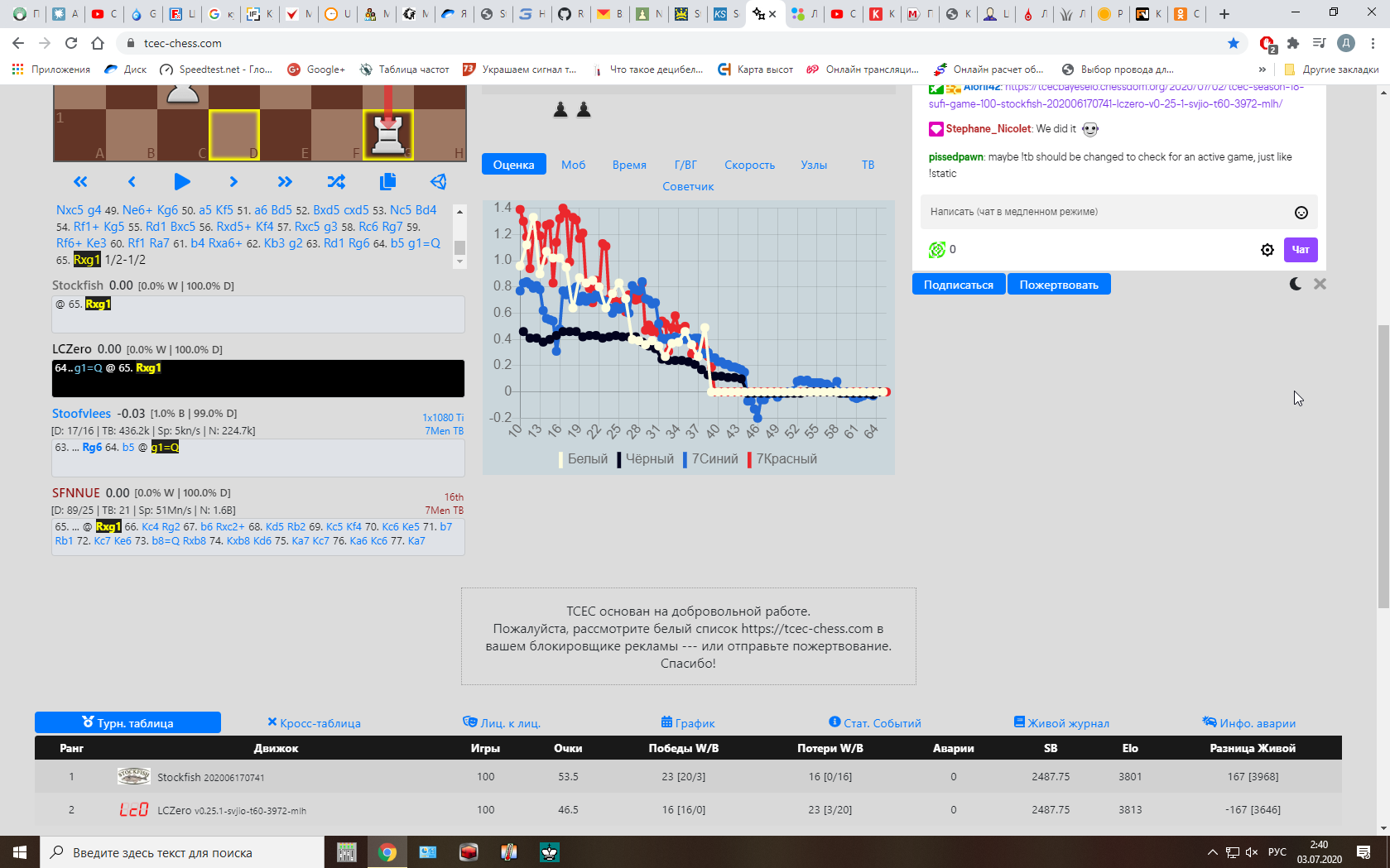Select Узлы graph tab
This screenshot has height=868, width=1390.
pyautogui.click(x=814, y=165)
